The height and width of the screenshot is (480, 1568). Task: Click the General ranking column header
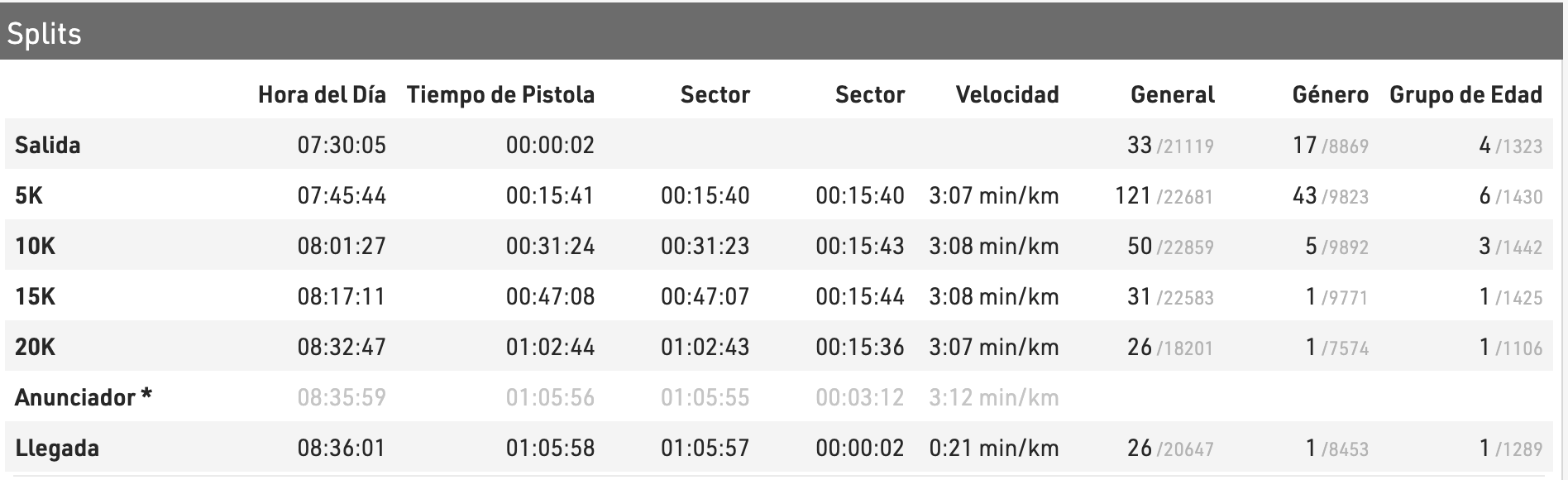pyautogui.click(x=1172, y=95)
